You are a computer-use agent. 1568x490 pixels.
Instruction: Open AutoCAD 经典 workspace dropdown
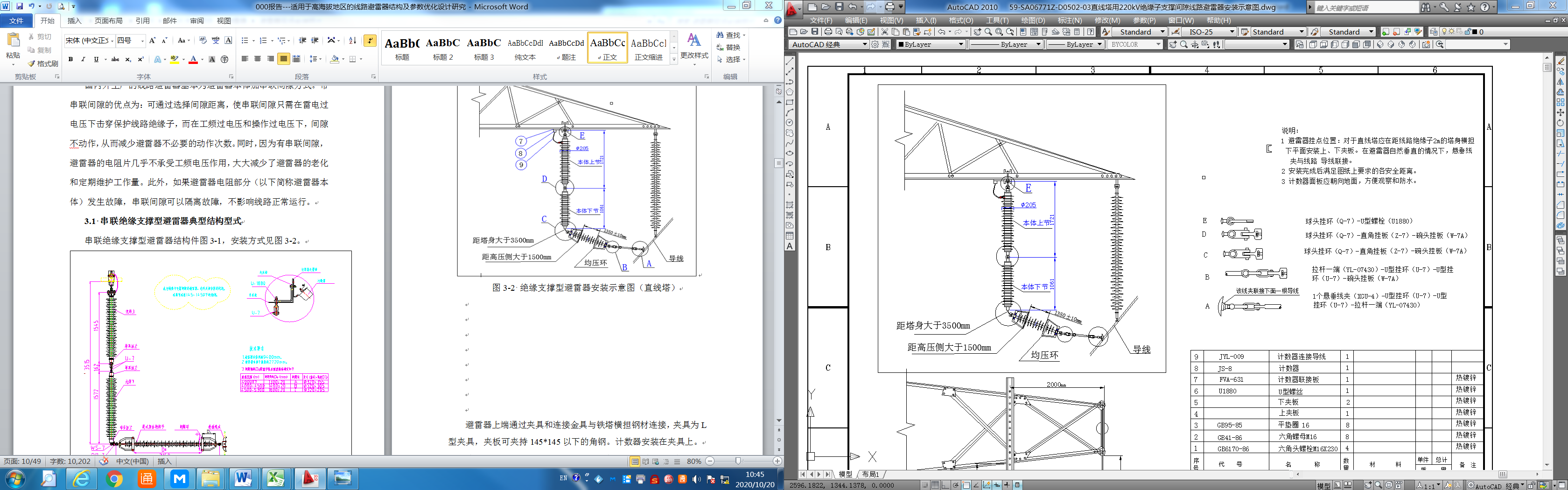828,44
